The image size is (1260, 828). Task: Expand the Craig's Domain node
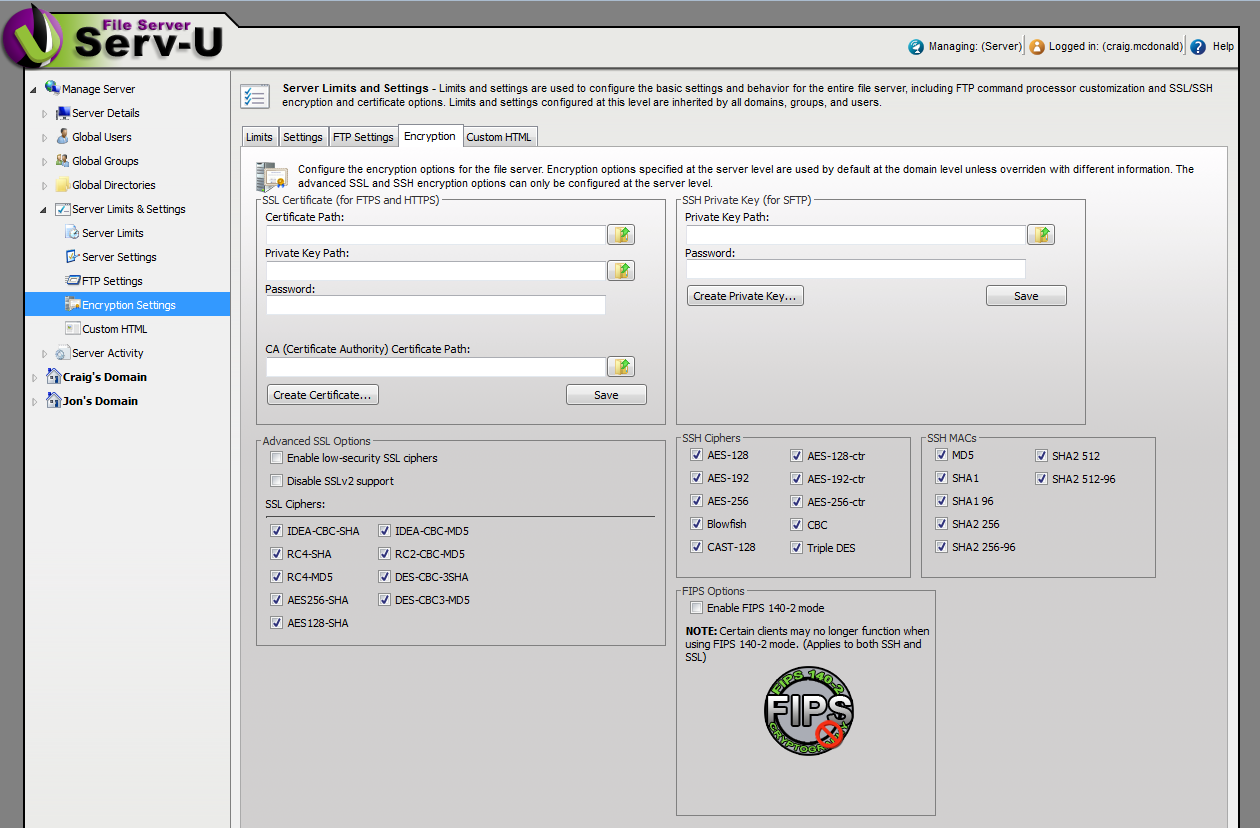point(34,377)
